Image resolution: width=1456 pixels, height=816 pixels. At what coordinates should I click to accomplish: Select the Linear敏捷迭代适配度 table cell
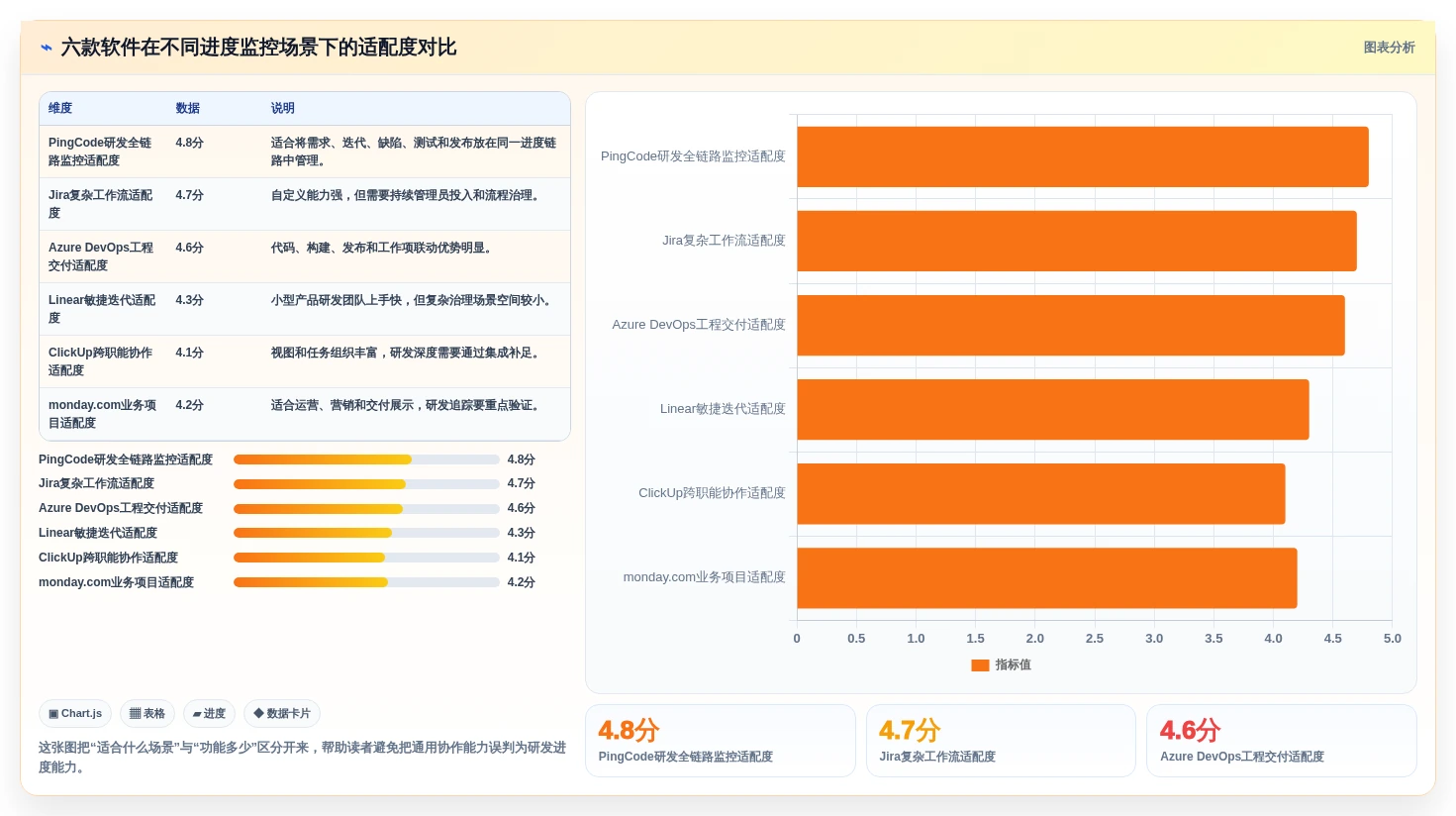pyautogui.click(x=102, y=309)
